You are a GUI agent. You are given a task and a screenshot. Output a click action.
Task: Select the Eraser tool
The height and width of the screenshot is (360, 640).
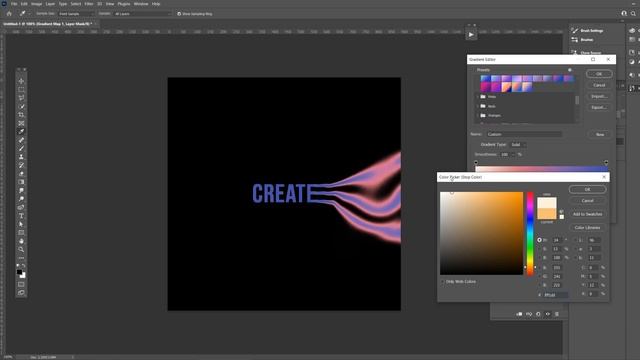[x=21, y=173]
